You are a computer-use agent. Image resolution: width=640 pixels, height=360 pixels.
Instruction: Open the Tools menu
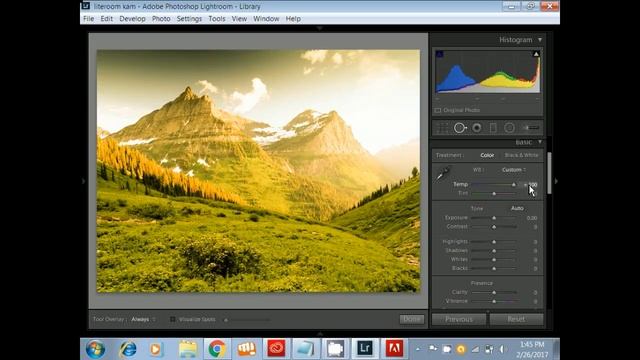[217, 19]
